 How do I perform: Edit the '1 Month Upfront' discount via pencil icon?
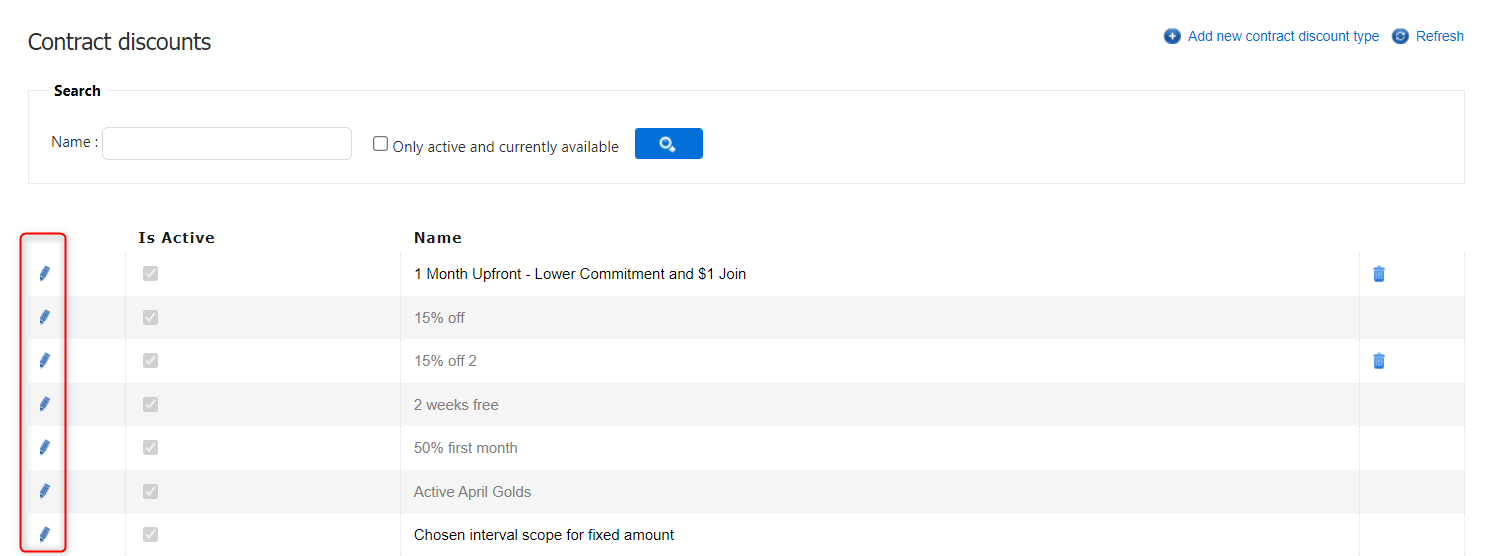pyautogui.click(x=44, y=273)
